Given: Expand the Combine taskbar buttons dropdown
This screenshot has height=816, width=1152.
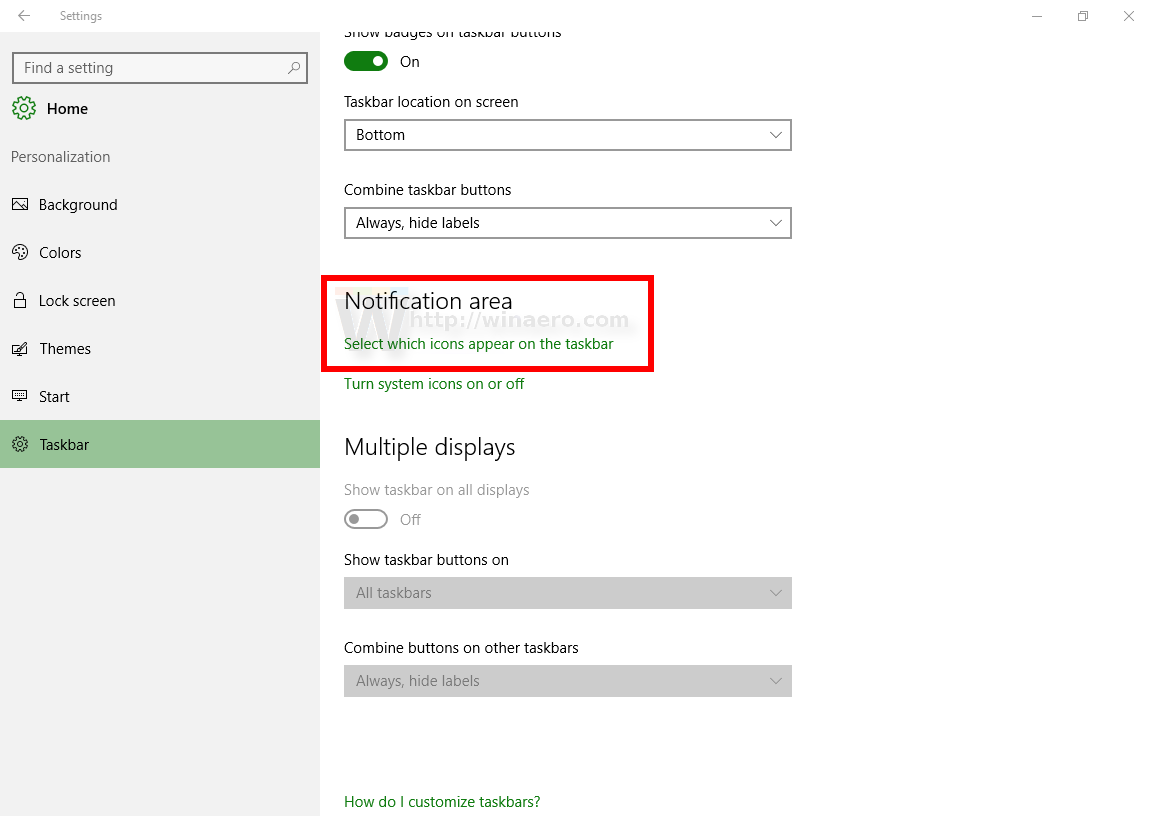Looking at the screenshot, I should (x=567, y=223).
